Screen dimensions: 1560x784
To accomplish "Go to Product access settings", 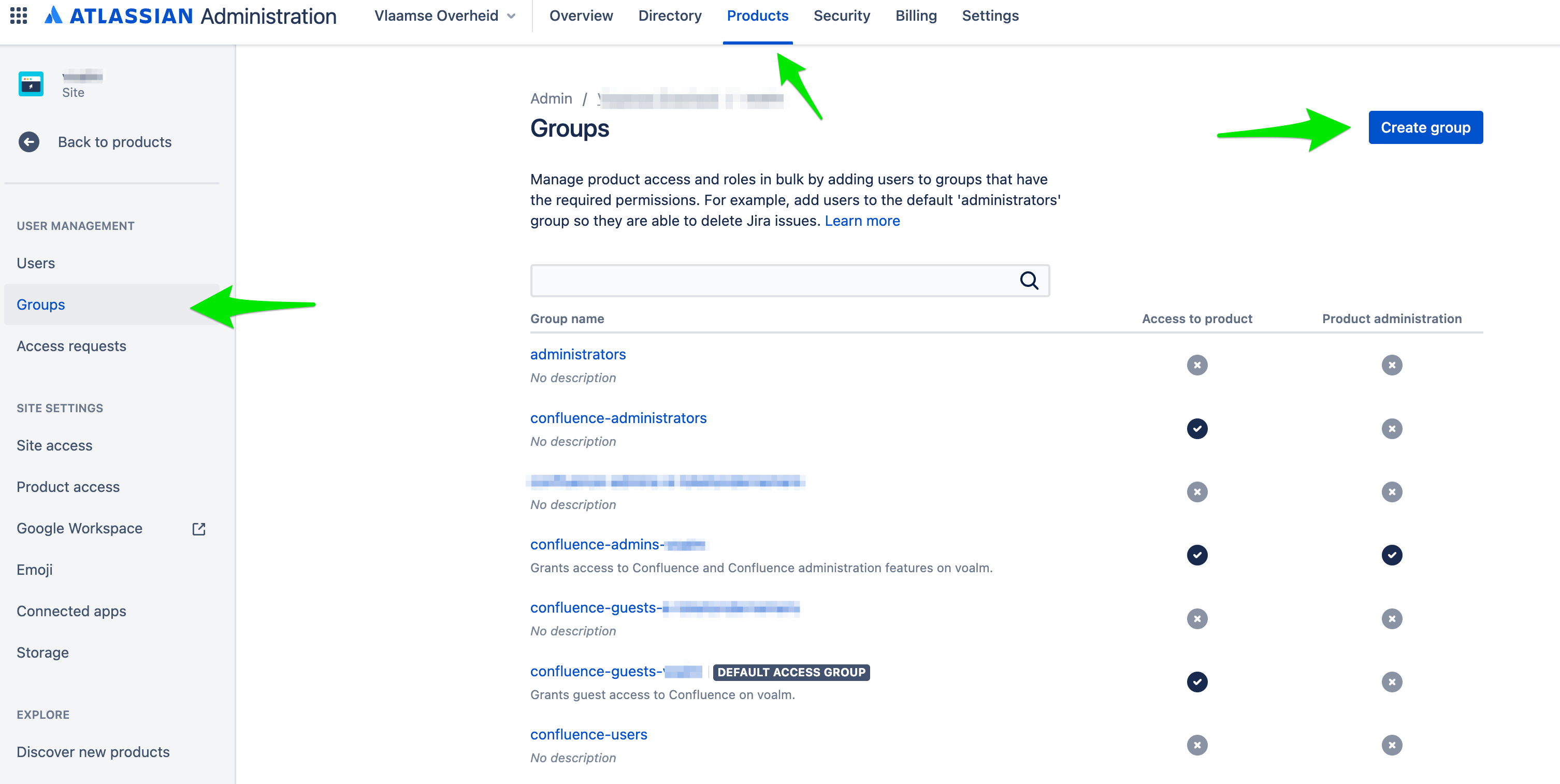I will pyautogui.click(x=68, y=487).
